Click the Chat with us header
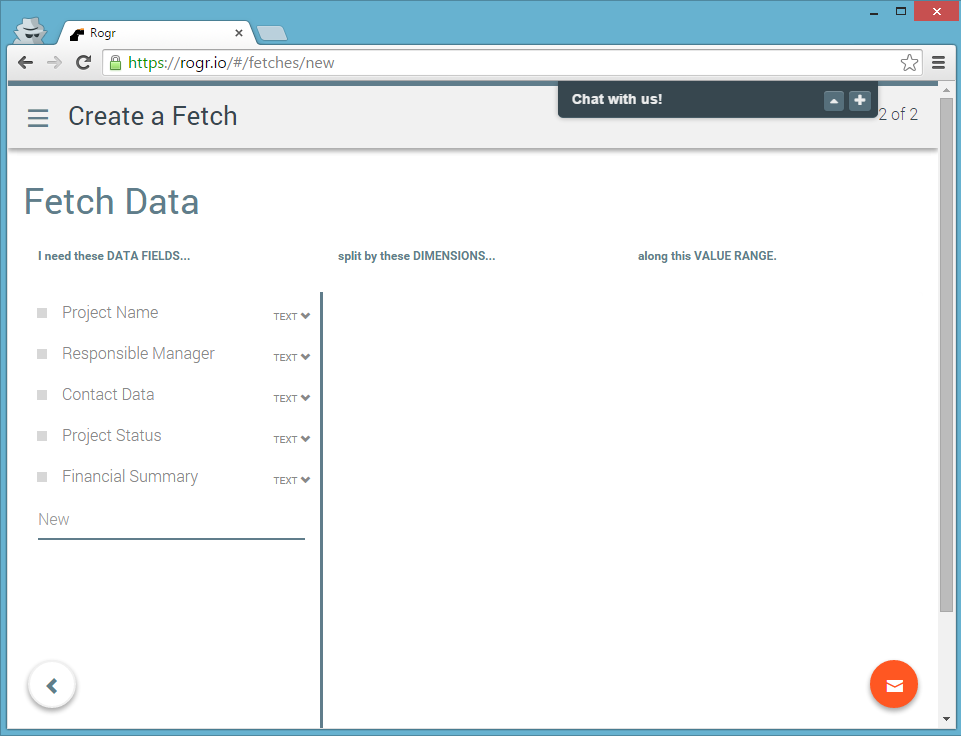961x736 pixels. click(x=616, y=99)
